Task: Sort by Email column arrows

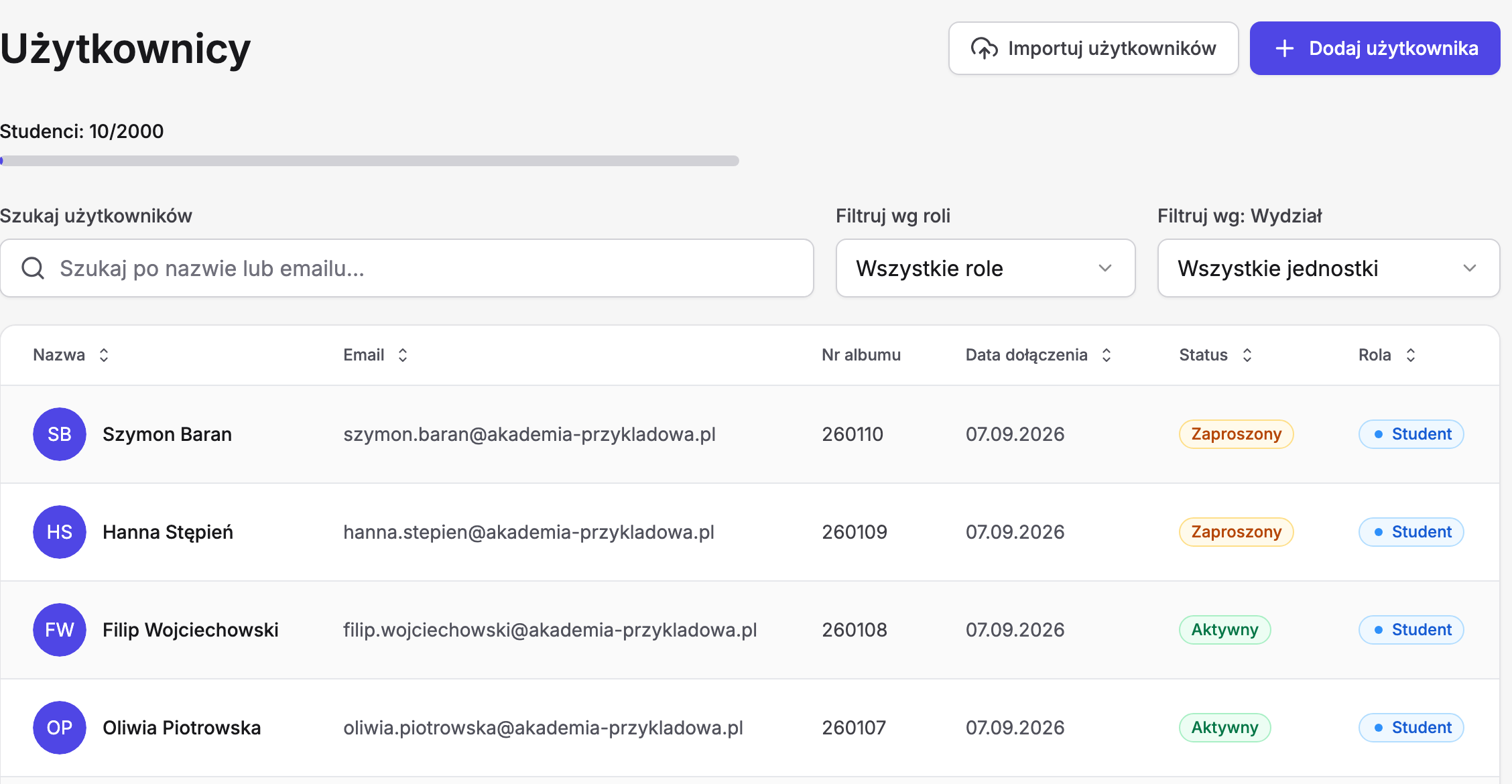Action: [x=403, y=355]
